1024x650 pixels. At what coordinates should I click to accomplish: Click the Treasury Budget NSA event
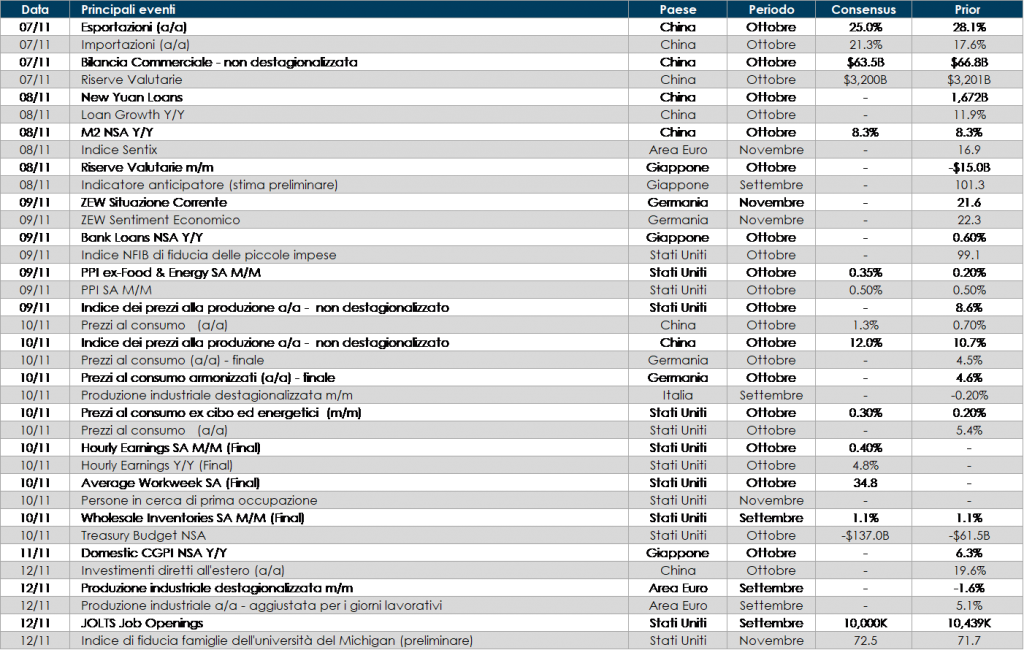click(x=143, y=535)
